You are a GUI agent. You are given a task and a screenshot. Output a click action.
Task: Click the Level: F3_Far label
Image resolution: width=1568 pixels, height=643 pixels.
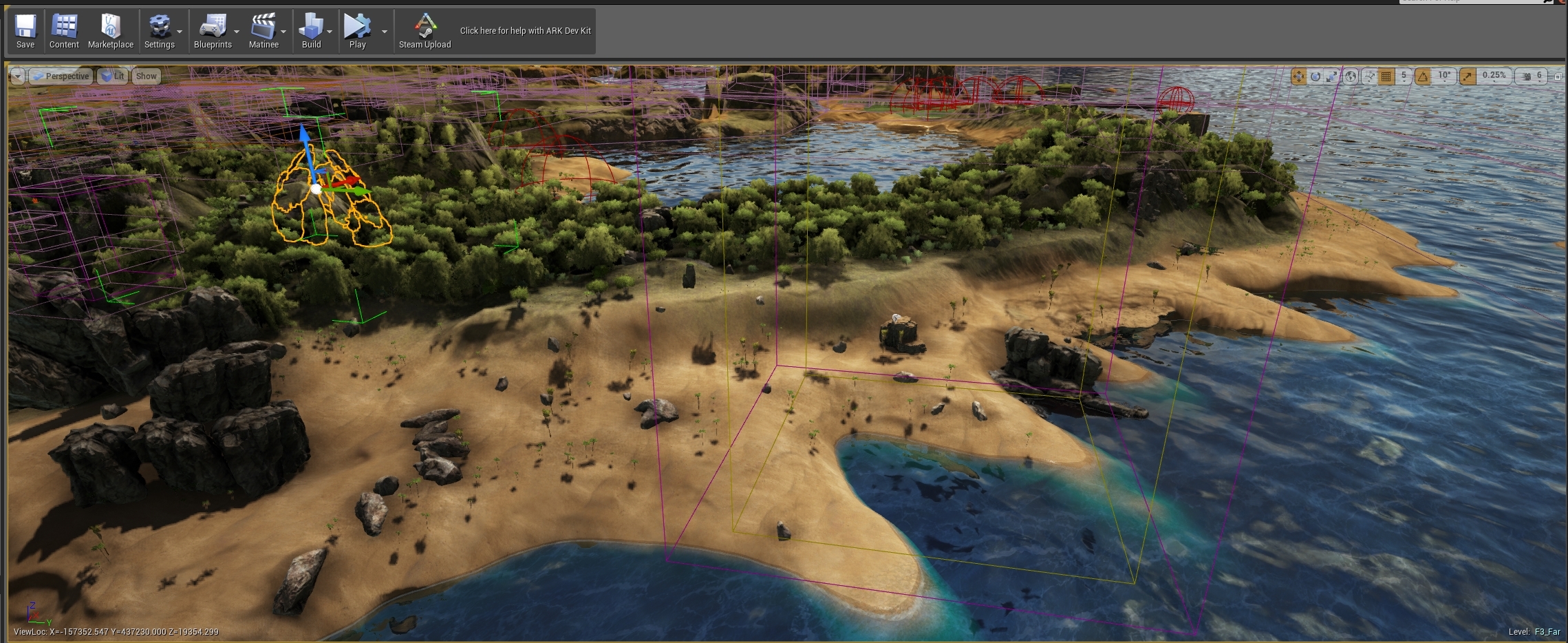coord(1534,632)
